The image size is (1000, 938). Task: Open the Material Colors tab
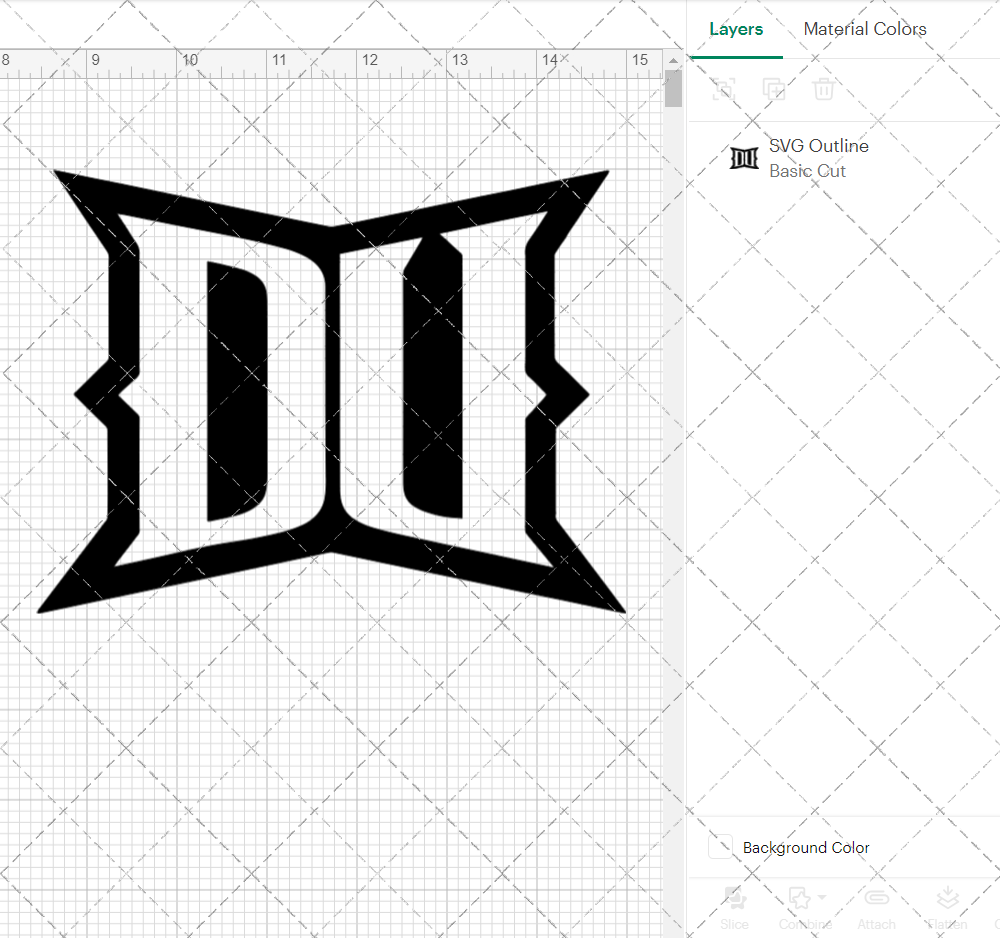pyautogui.click(x=865, y=29)
